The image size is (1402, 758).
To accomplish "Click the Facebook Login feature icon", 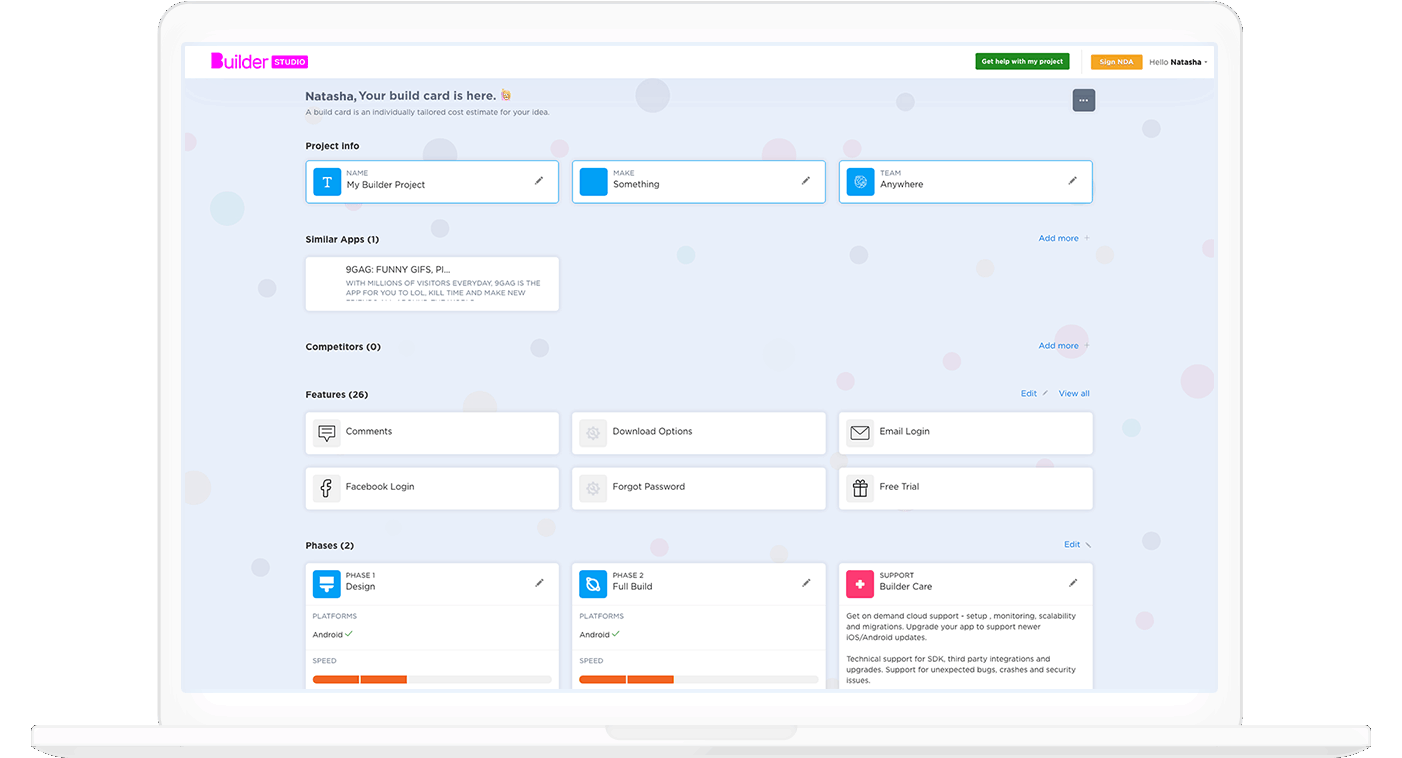I will pyautogui.click(x=326, y=488).
